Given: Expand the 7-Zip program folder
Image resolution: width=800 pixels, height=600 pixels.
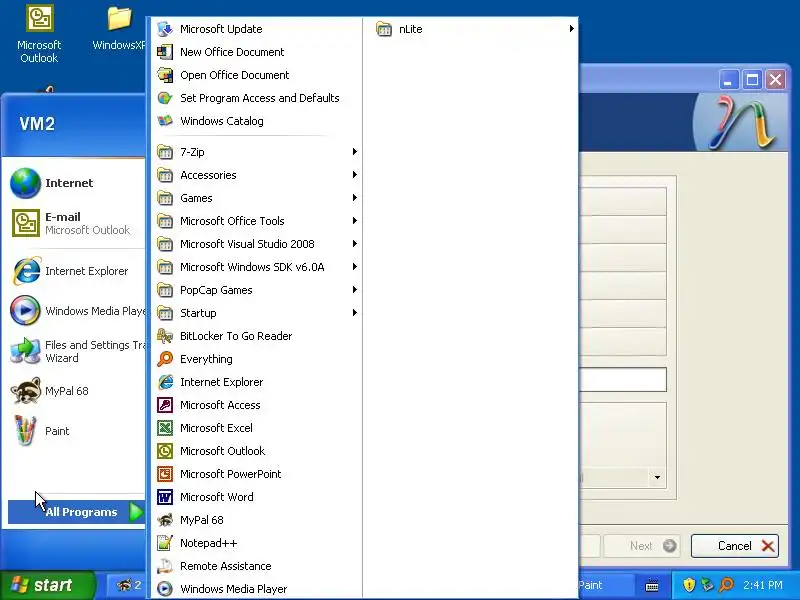Looking at the screenshot, I should [257, 152].
